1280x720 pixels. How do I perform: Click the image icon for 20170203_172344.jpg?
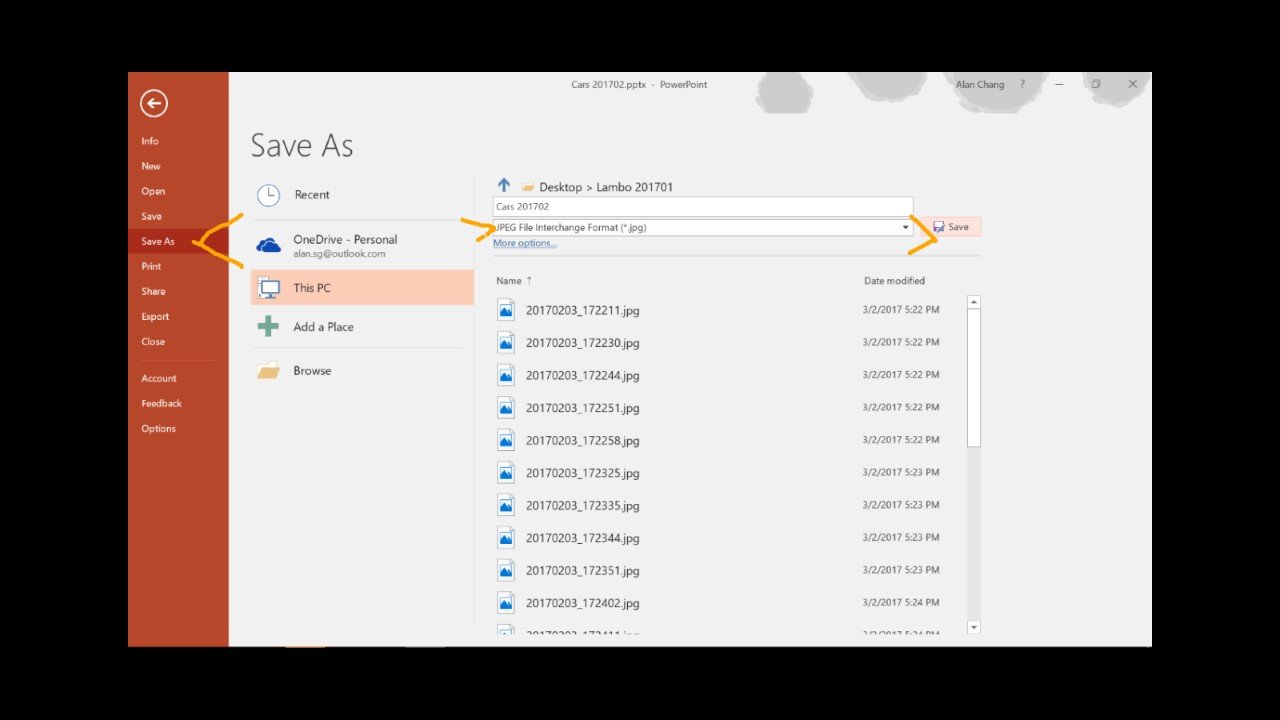coord(506,537)
